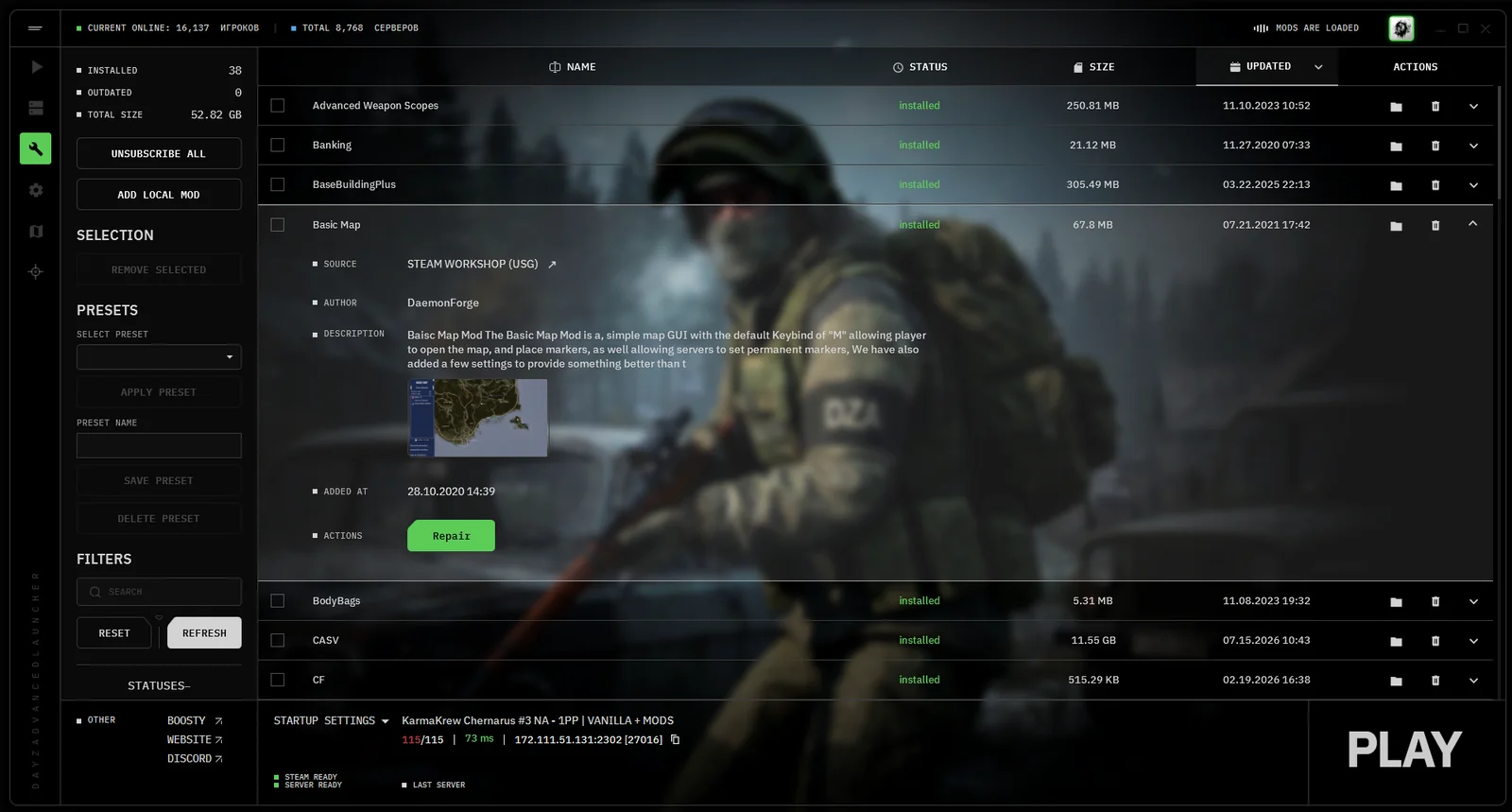Expand BaseBuildingPlus details

click(x=1473, y=186)
